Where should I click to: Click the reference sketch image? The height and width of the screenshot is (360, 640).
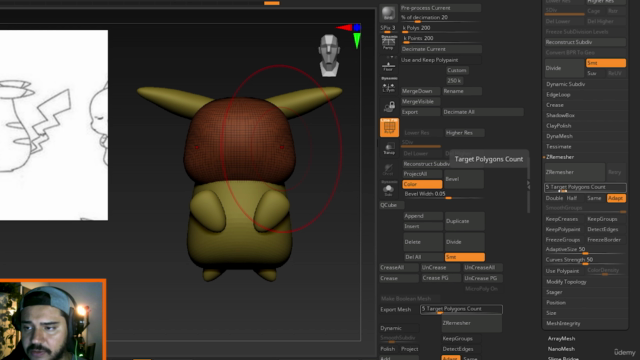pyautogui.click(x=53, y=125)
